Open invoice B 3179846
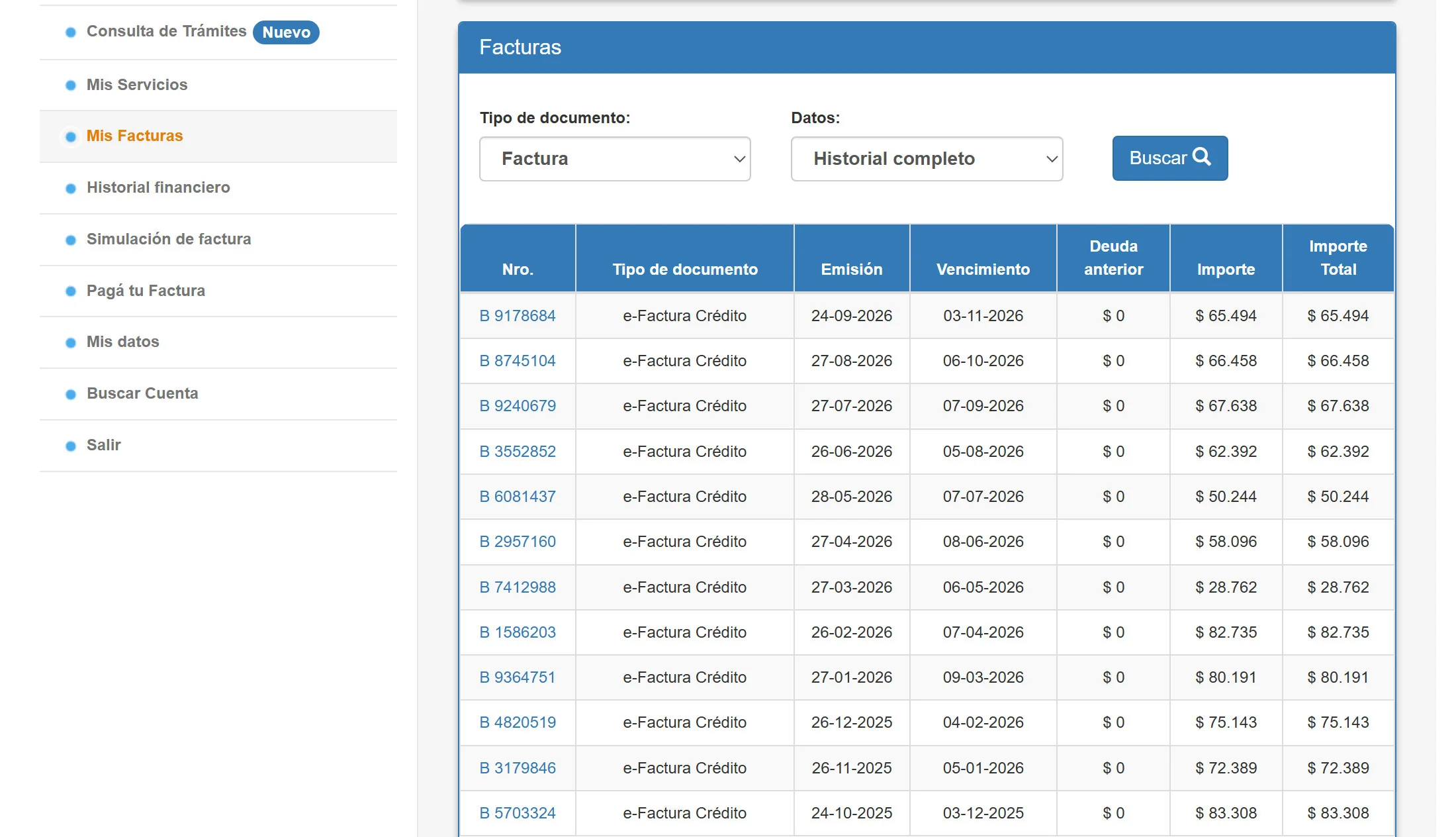 (518, 768)
